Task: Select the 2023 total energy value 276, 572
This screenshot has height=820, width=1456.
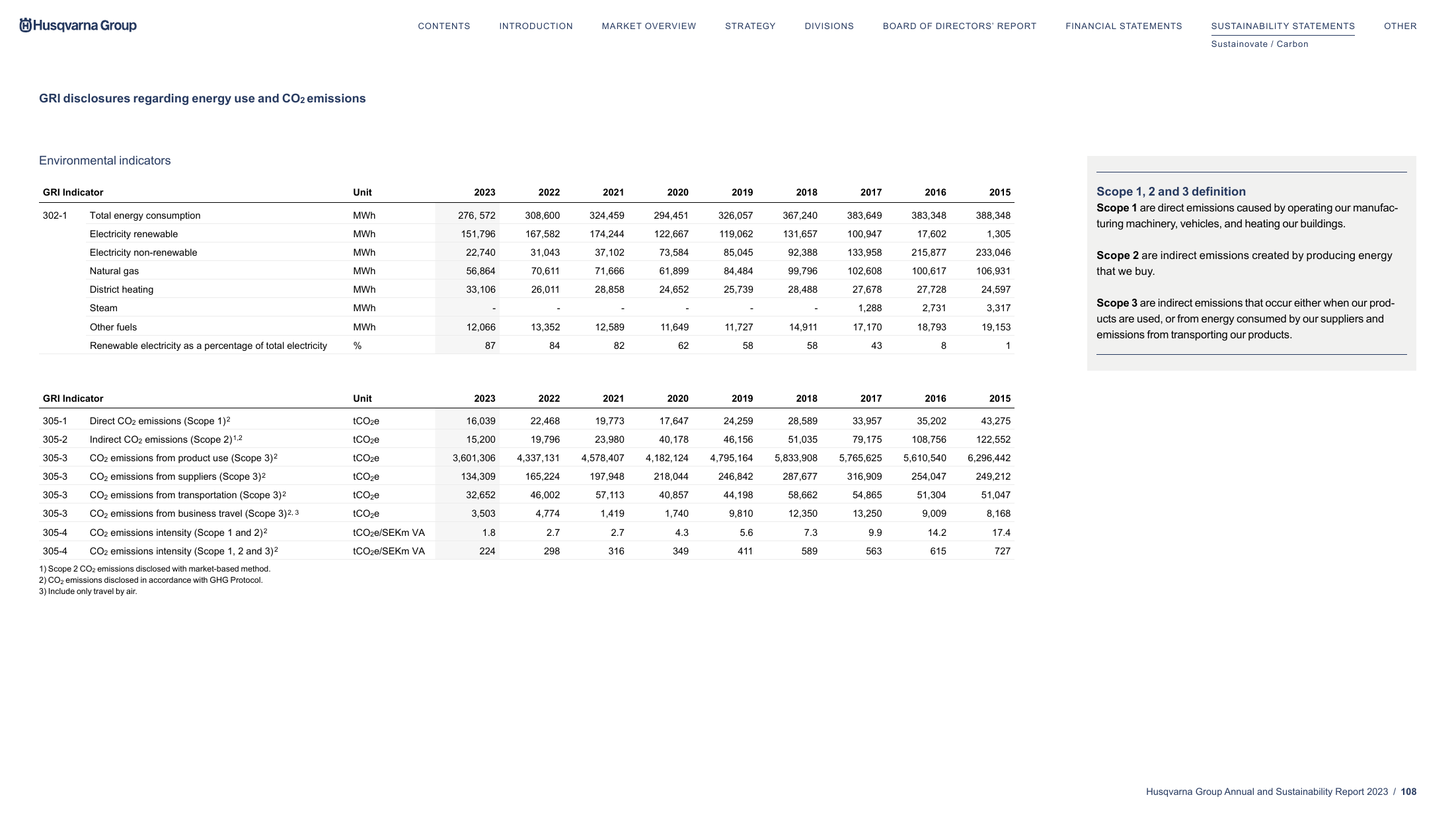Action: click(x=477, y=215)
